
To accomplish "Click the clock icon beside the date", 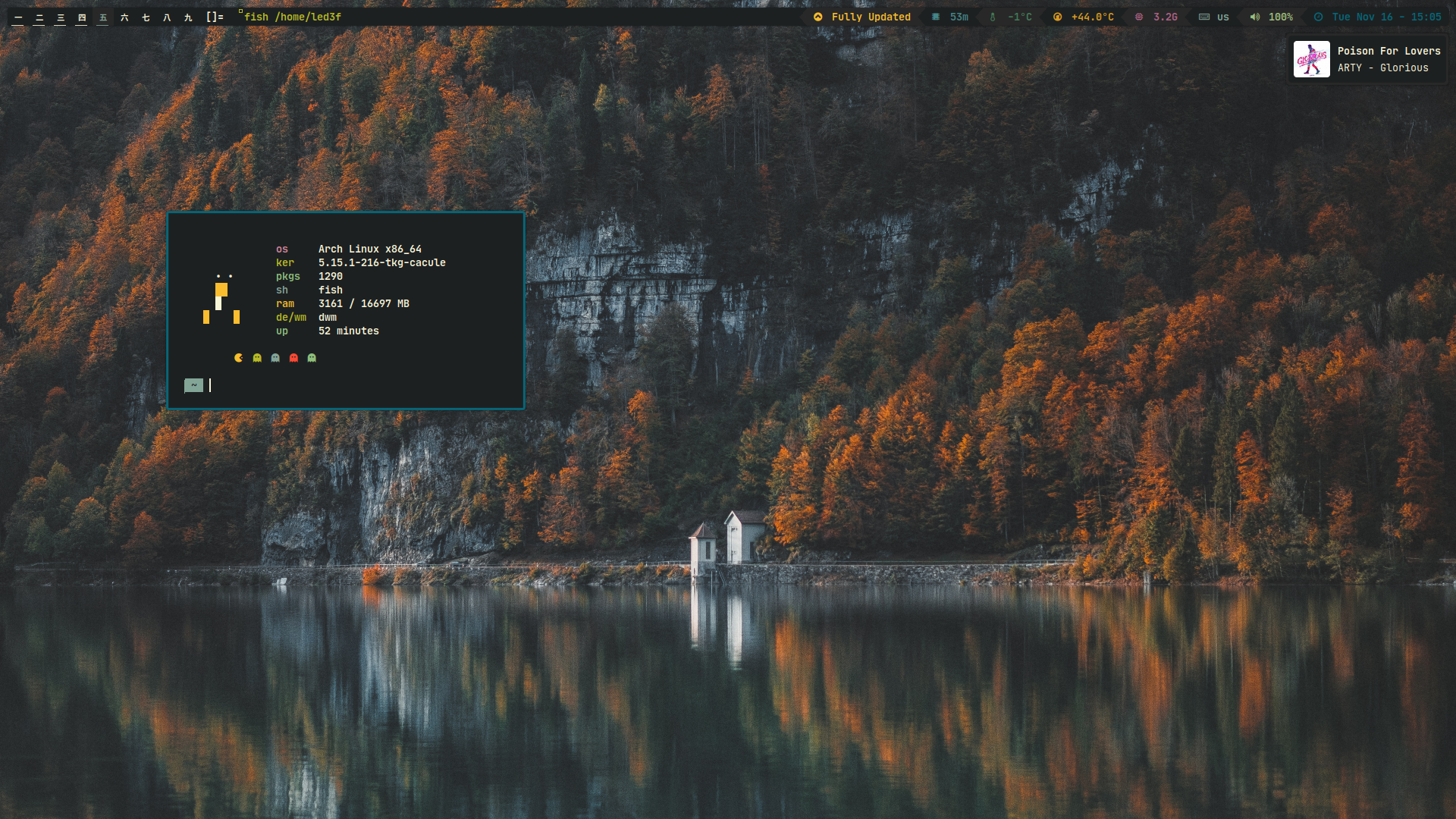I will click(1319, 17).
